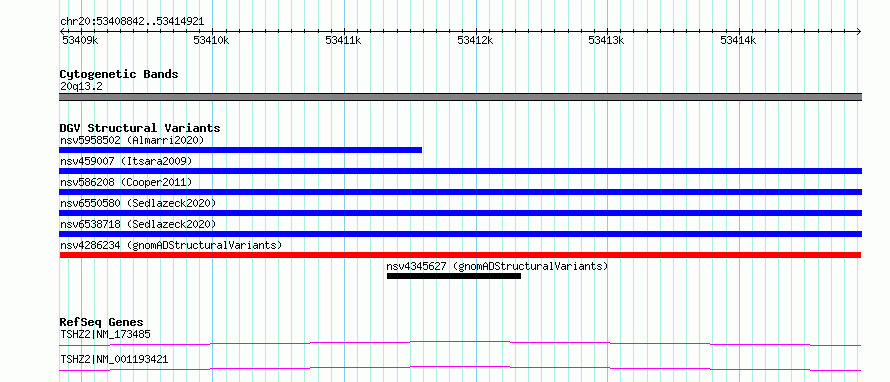The image size is (890, 382).
Task: Open the nsv6550580 Sedlazeck2020 variant bar
Action: click(x=460, y=213)
